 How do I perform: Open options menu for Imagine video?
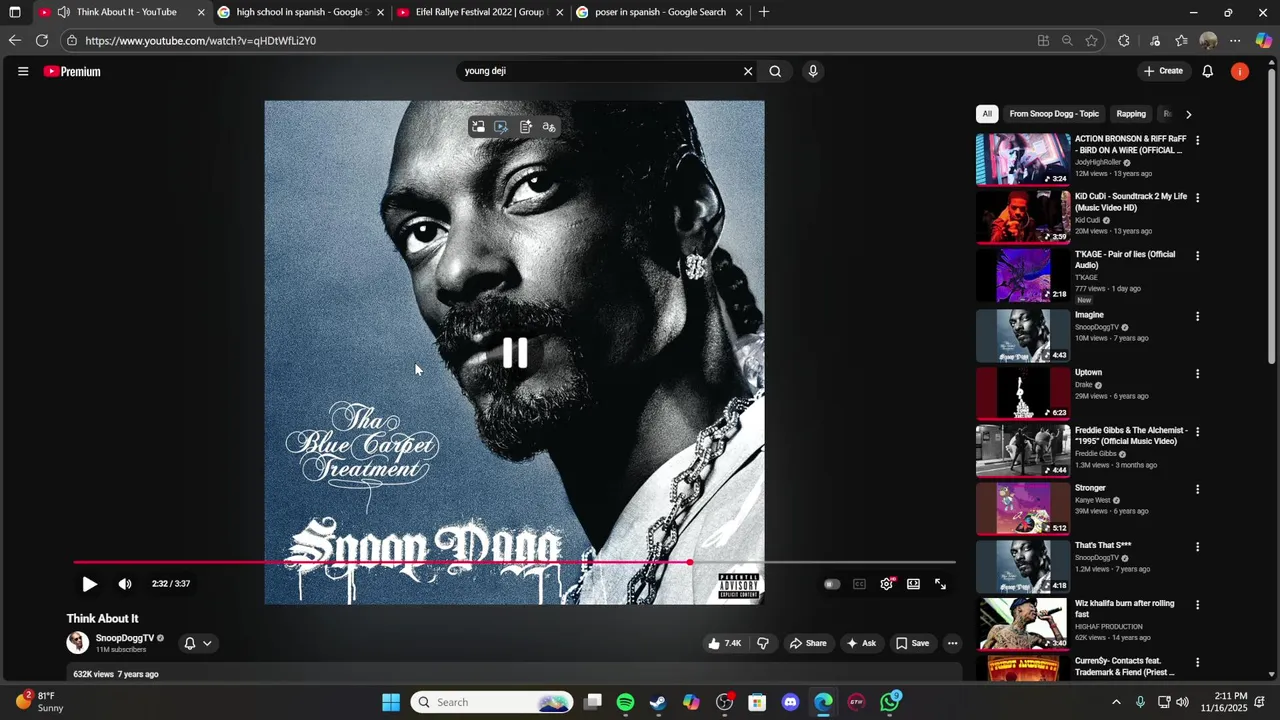point(1197,316)
